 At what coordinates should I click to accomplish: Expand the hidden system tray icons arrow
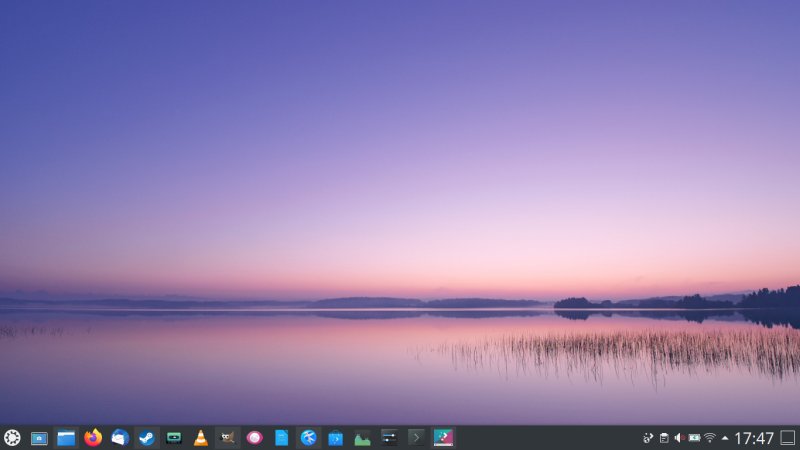pos(724,438)
